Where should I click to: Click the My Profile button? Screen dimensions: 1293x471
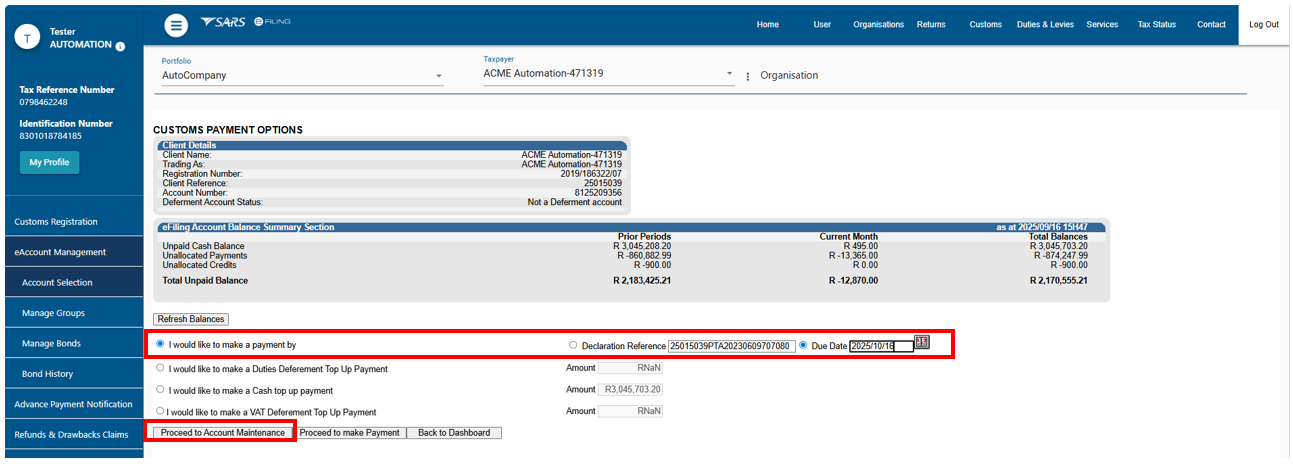click(x=49, y=163)
